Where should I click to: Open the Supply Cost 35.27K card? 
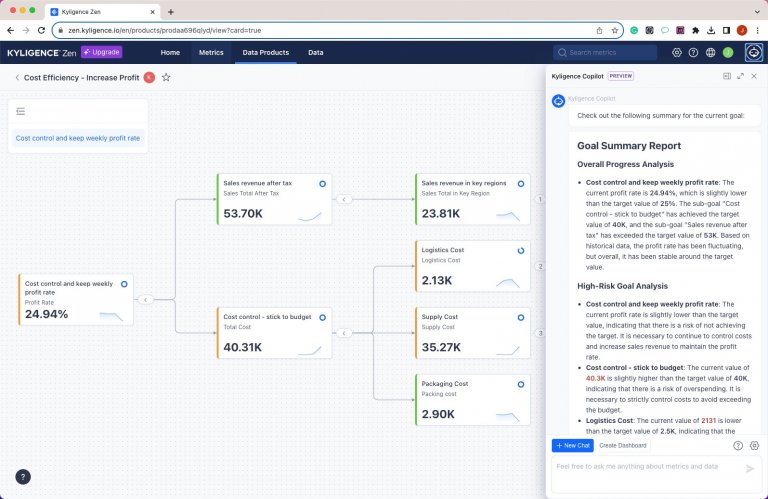(472, 333)
